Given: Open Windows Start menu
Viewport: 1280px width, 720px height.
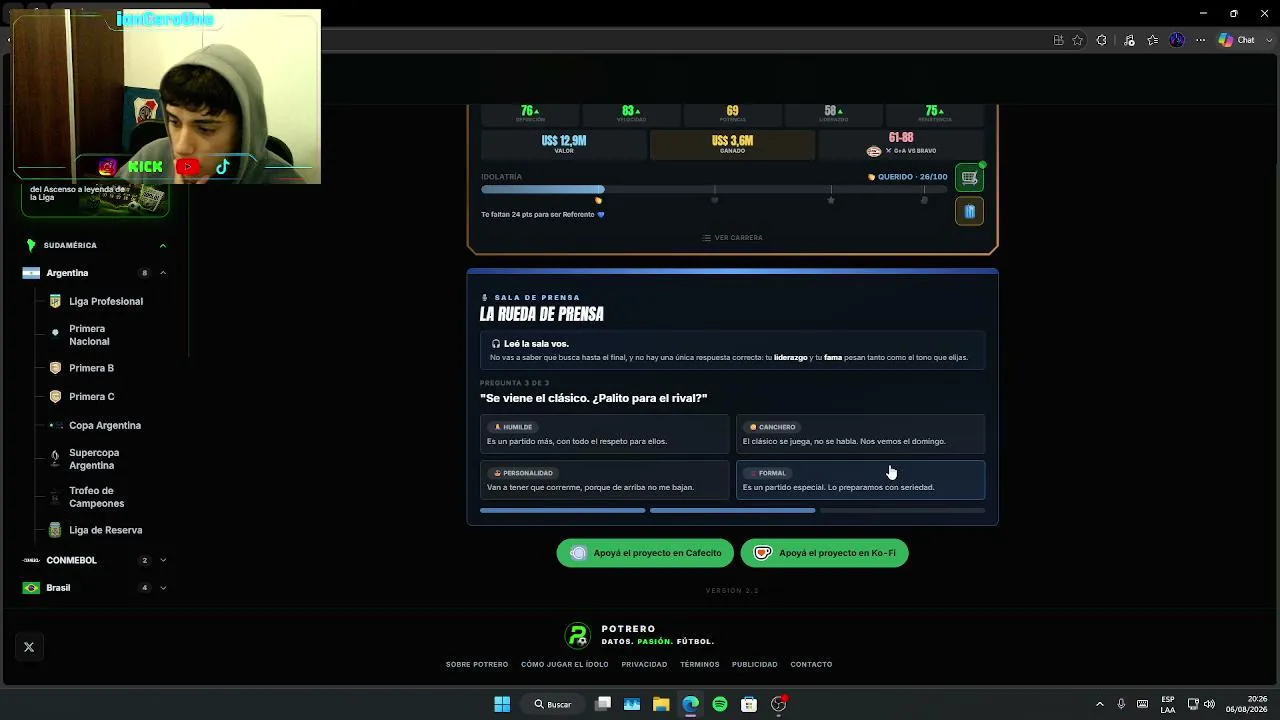Looking at the screenshot, I should tap(502, 704).
